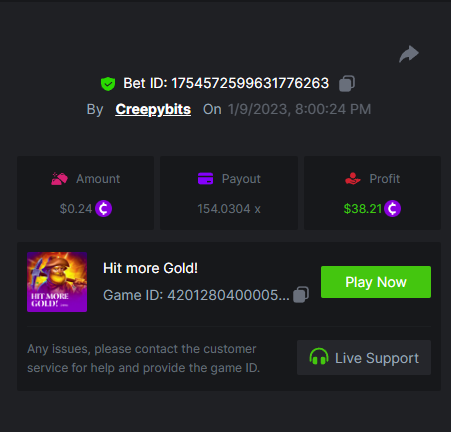Click the green verified shield icon
Image resolution: width=451 pixels, height=432 pixels.
[x=108, y=84]
